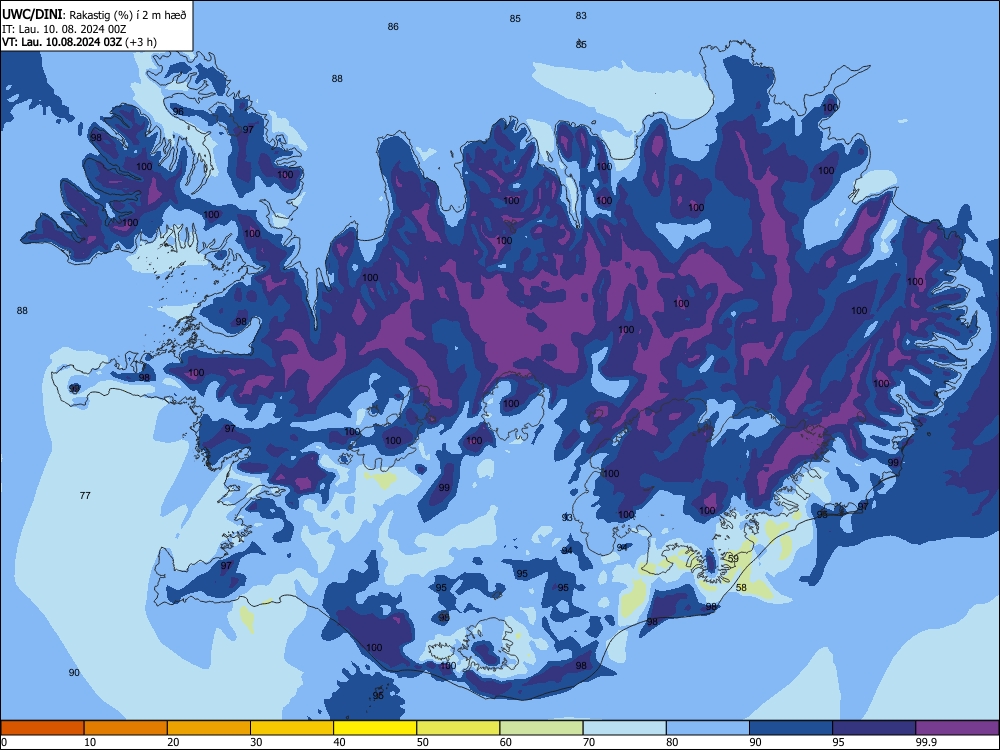Pick the '58' humidity value on the map
This screenshot has width=1000, height=750.
[741, 587]
